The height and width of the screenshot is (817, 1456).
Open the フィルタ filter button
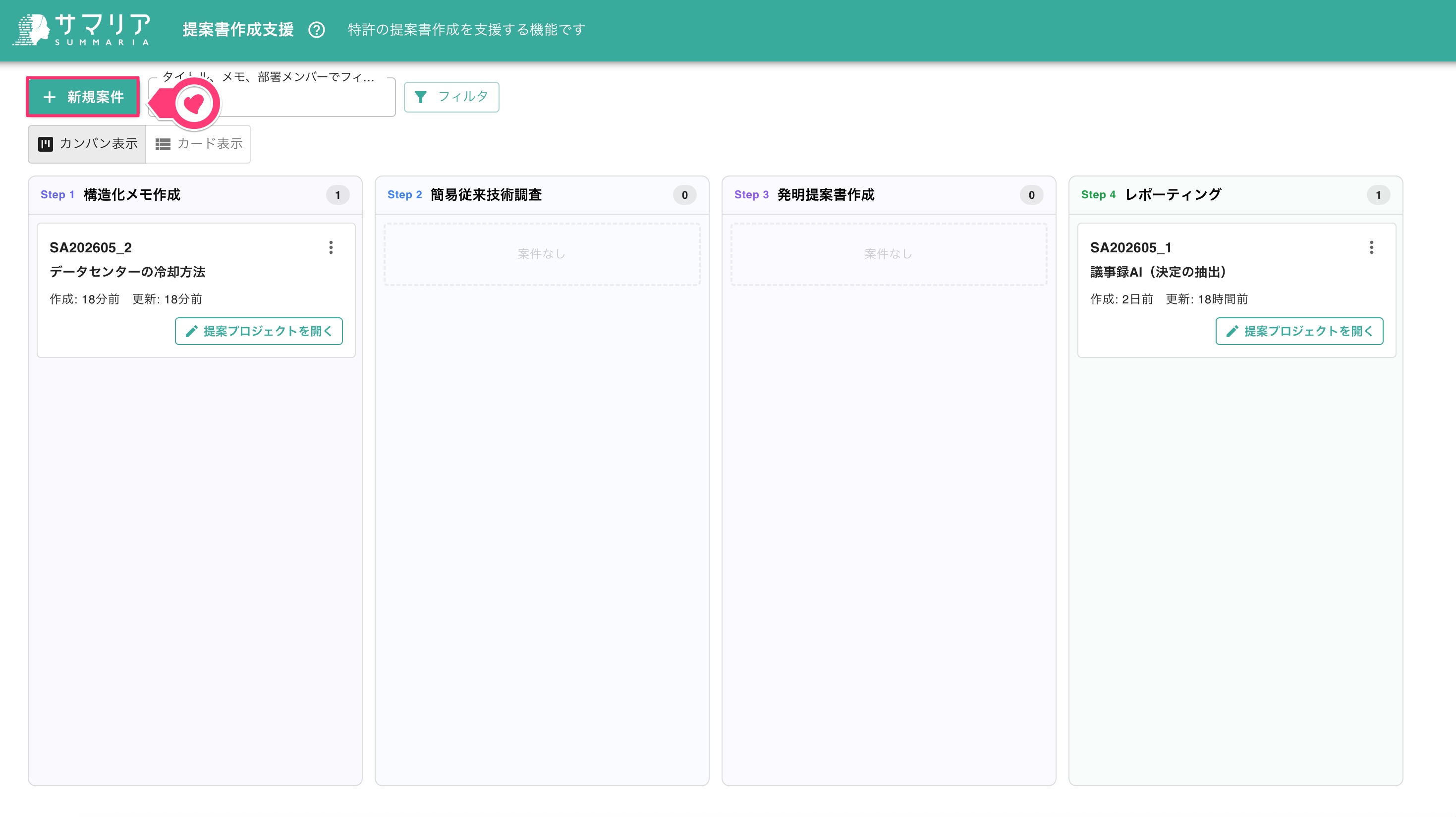(x=451, y=97)
